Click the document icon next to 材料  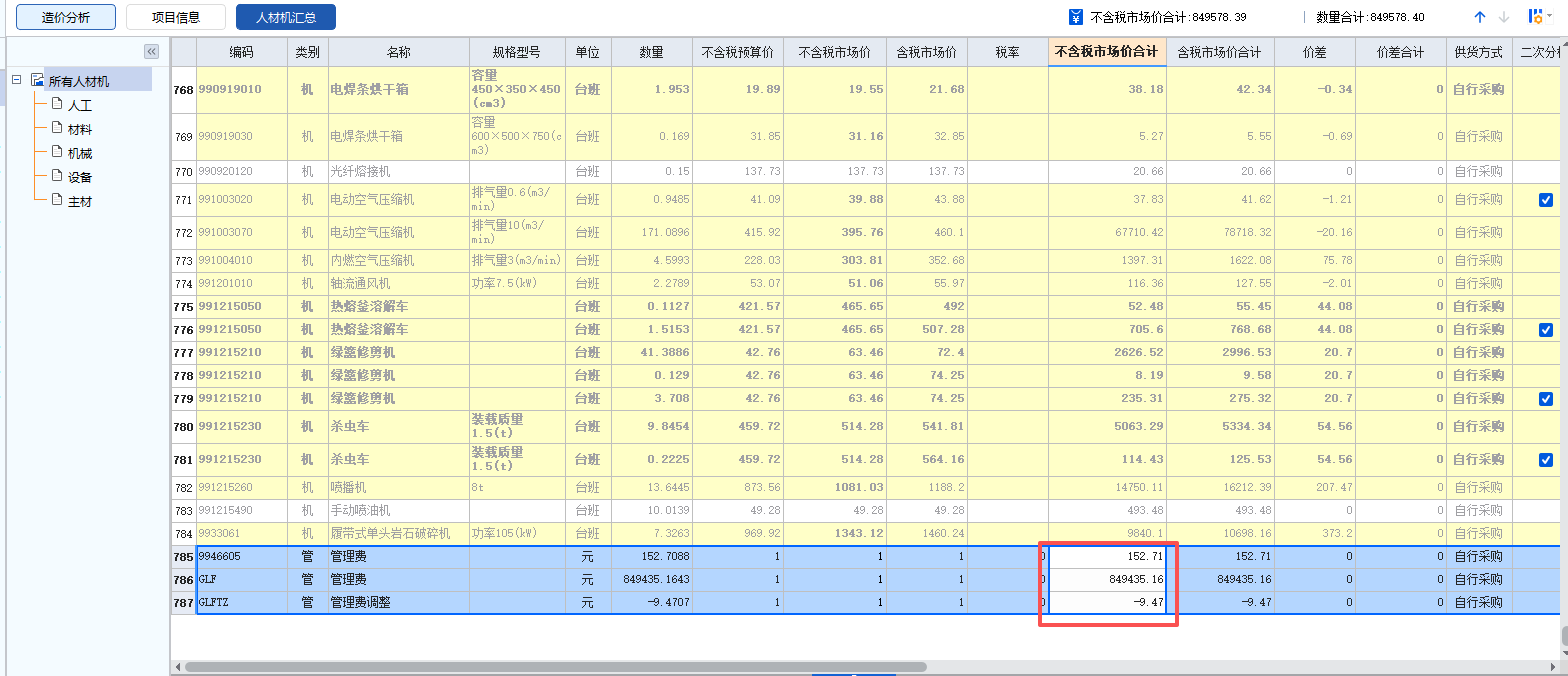click(x=57, y=128)
